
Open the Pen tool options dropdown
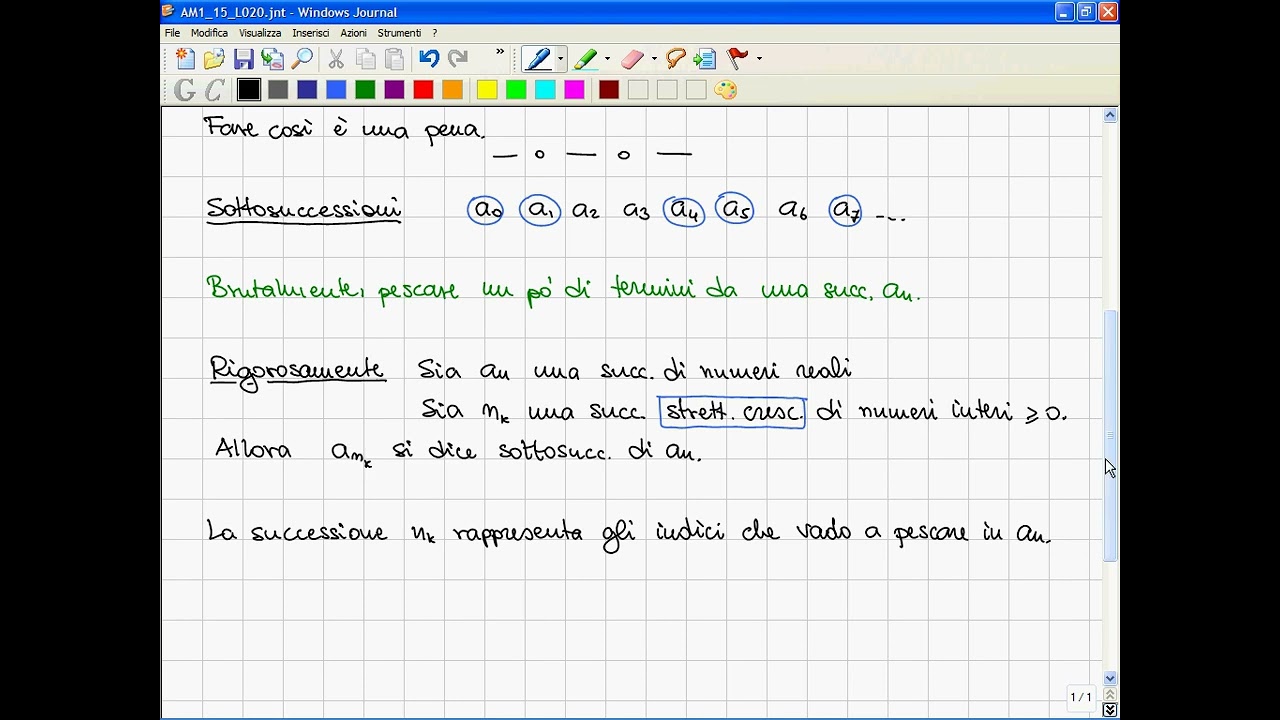click(x=560, y=59)
